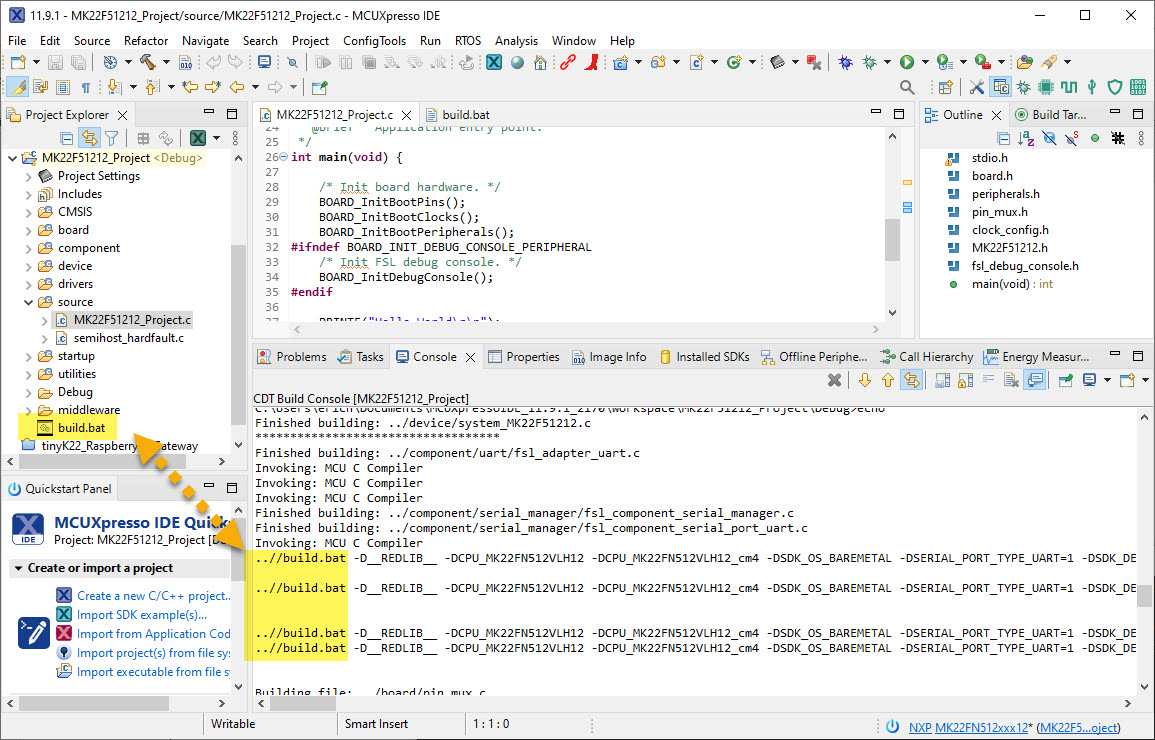
Task: Click the Collapse All icon in Project Explorer
Action: tap(66, 138)
